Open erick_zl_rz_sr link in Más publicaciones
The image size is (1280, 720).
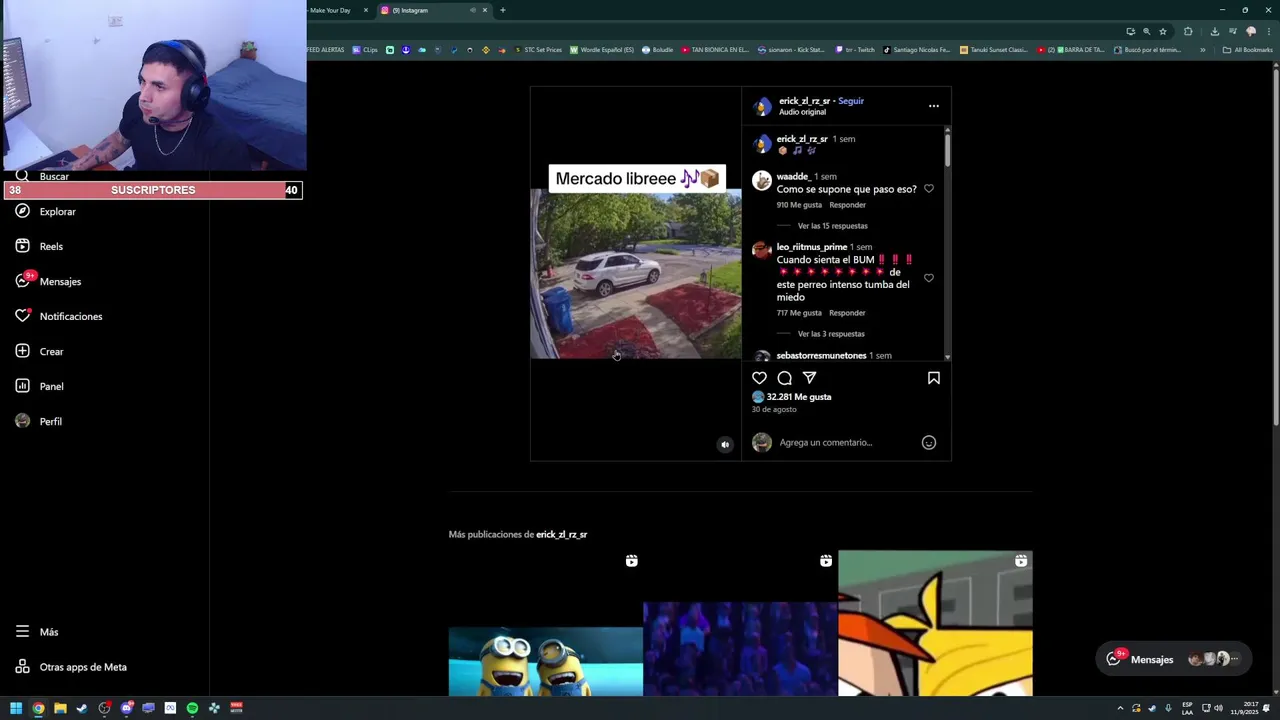tap(561, 535)
